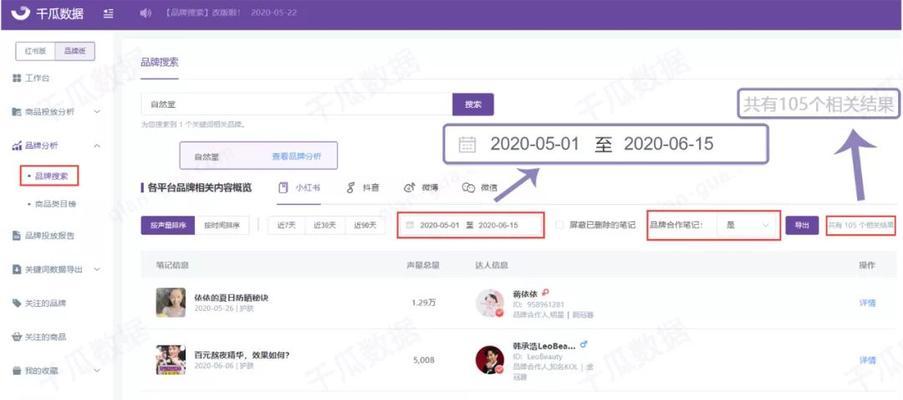Collapse the sidebar with the menu fold icon

point(108,13)
